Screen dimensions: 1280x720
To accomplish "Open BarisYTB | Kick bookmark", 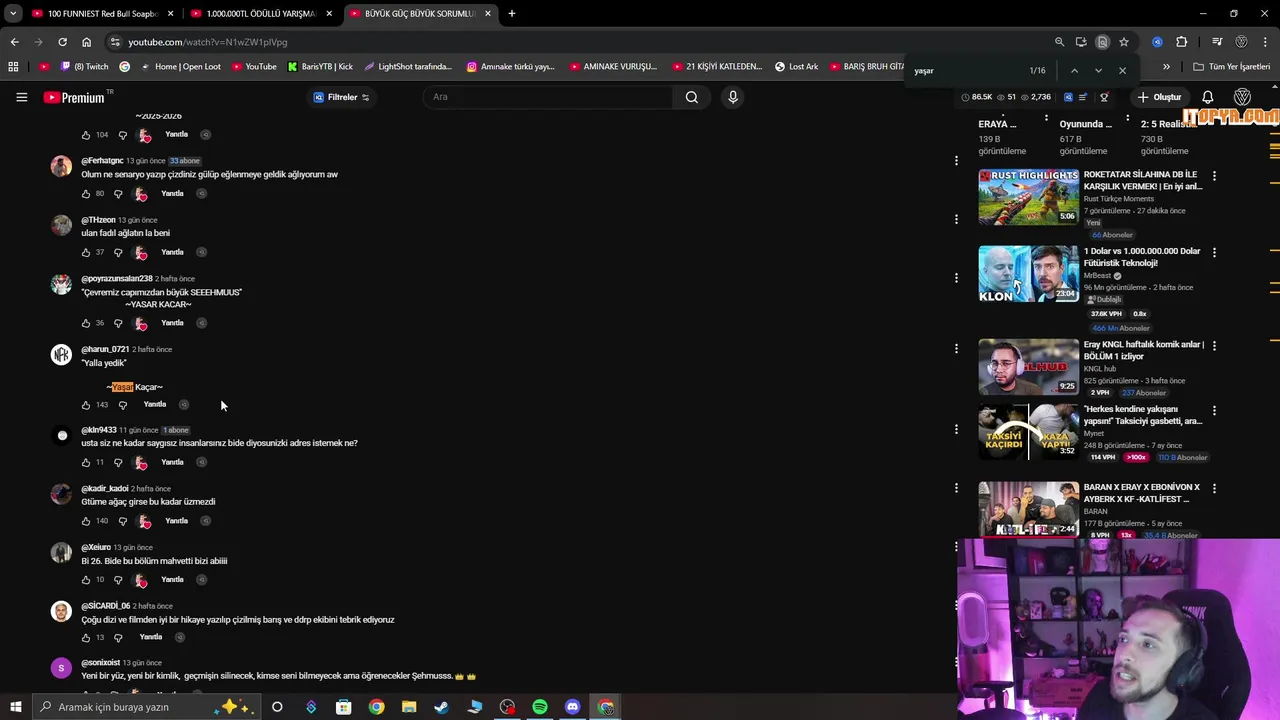I will pyautogui.click(x=319, y=67).
